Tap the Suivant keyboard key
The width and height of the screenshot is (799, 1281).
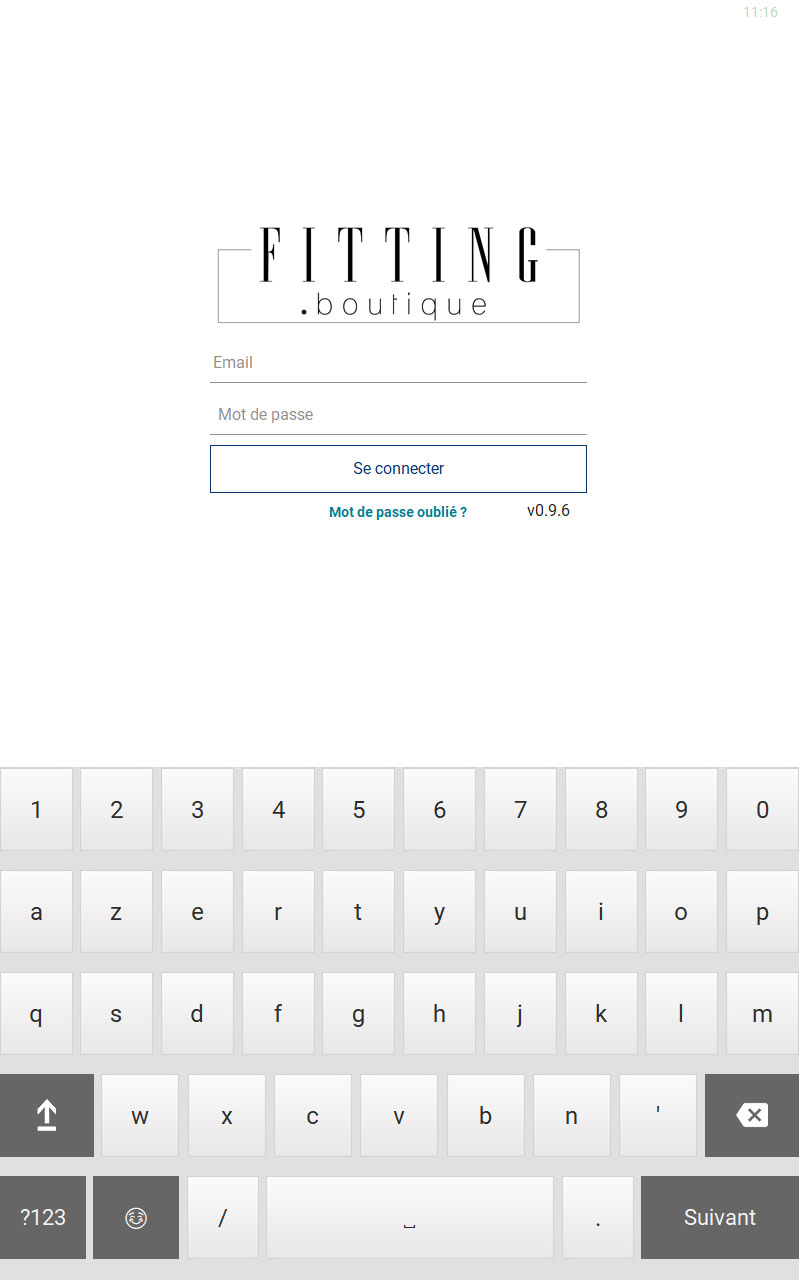point(719,1217)
